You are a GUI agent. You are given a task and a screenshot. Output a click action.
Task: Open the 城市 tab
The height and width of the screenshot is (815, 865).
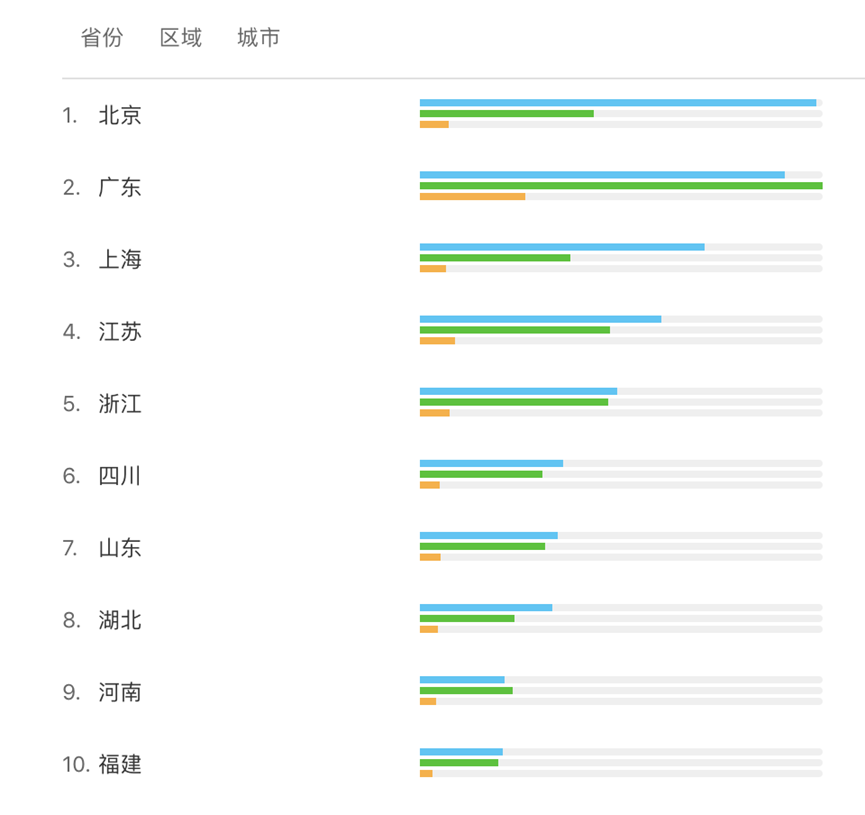click(x=258, y=38)
